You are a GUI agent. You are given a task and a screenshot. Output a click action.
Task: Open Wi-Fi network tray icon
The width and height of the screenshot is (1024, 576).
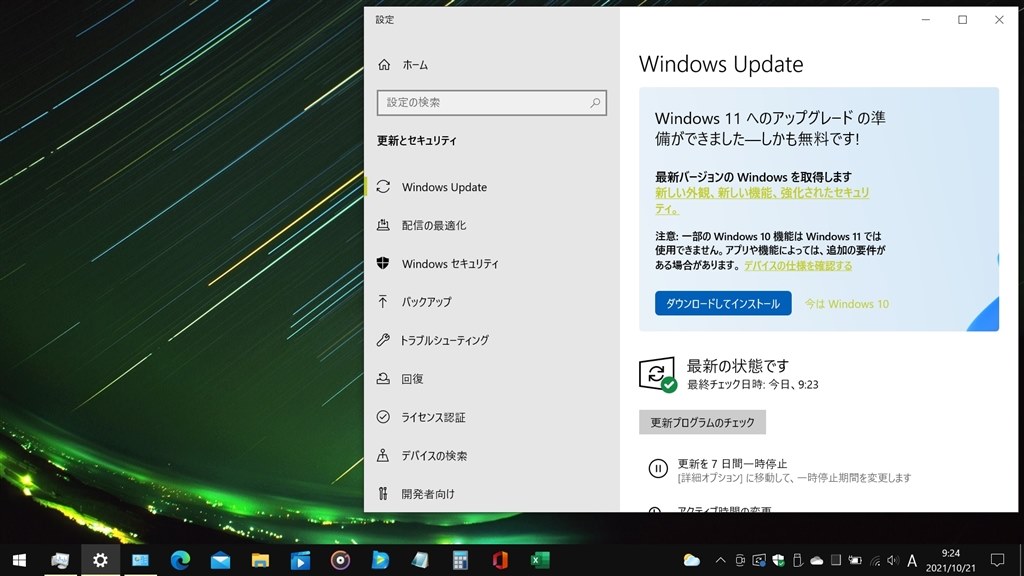click(875, 560)
